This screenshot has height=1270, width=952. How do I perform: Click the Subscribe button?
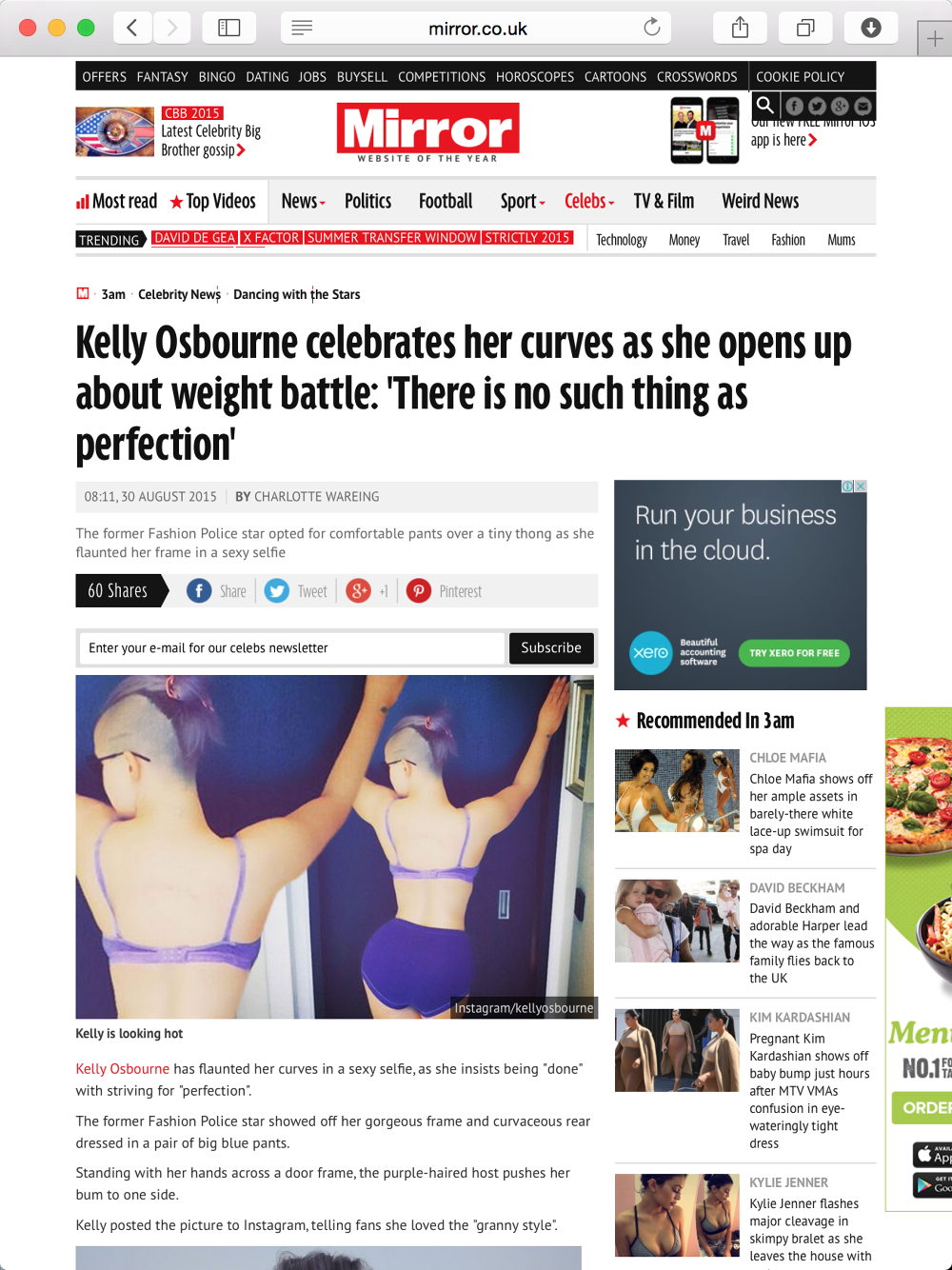point(551,648)
